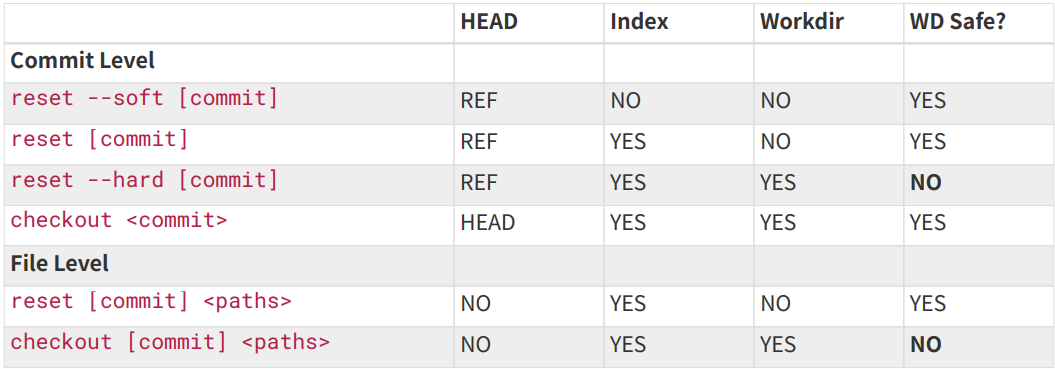This screenshot has height=369, width=1055.
Task: Select the File Level section heading
Action: 60,263
